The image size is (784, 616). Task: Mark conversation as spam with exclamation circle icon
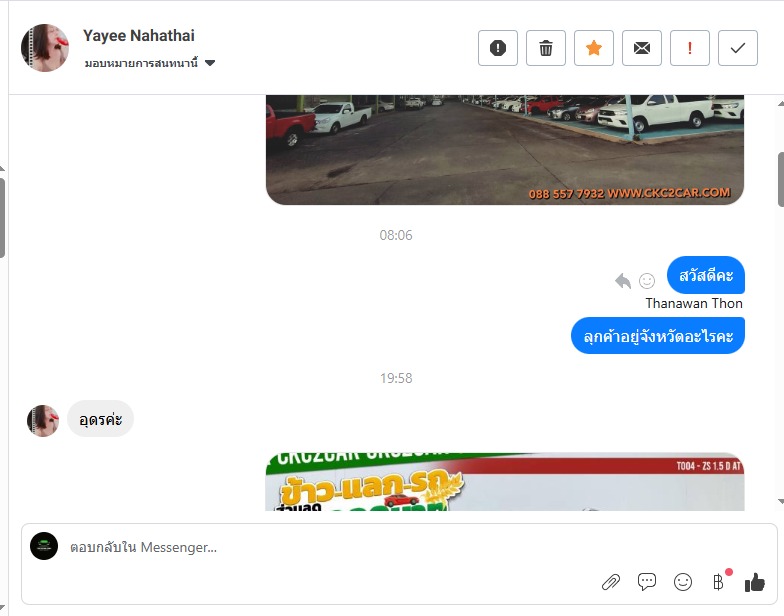pyautogui.click(x=498, y=48)
